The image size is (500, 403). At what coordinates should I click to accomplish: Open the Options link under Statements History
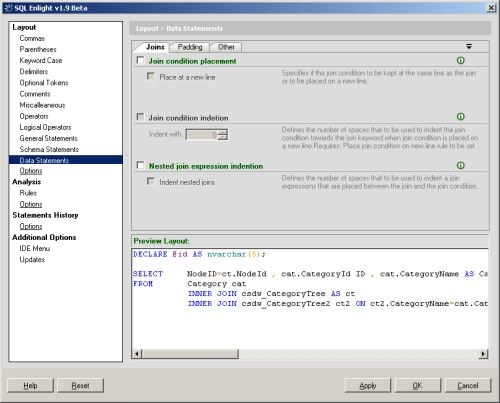(x=31, y=226)
